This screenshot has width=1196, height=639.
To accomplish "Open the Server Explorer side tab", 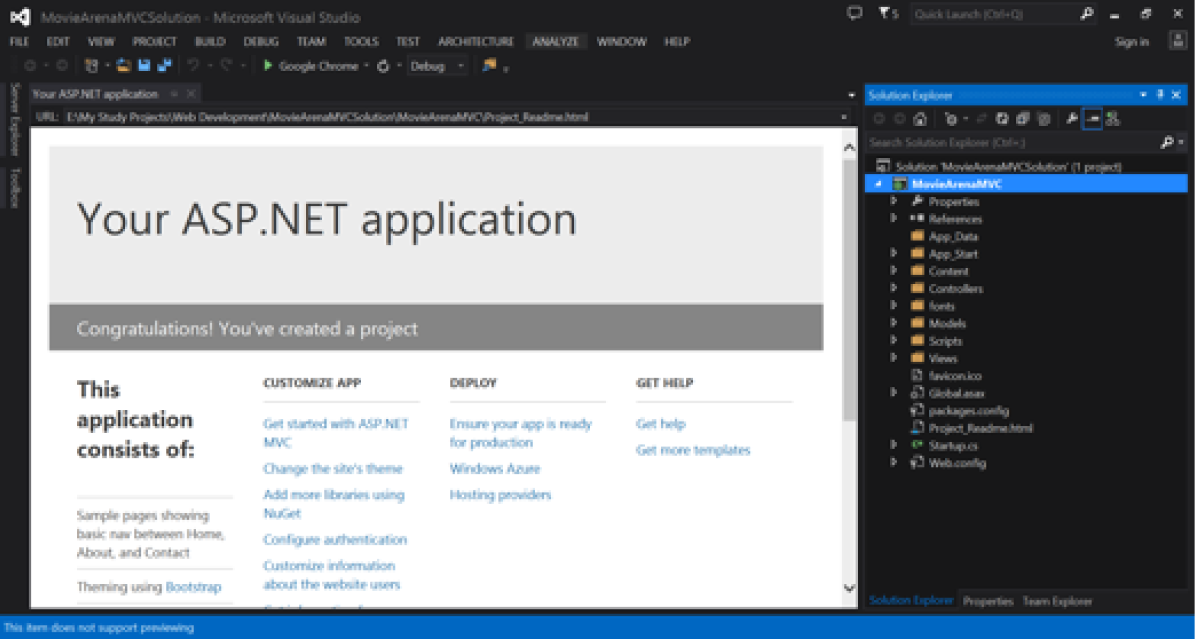I will point(14,119).
